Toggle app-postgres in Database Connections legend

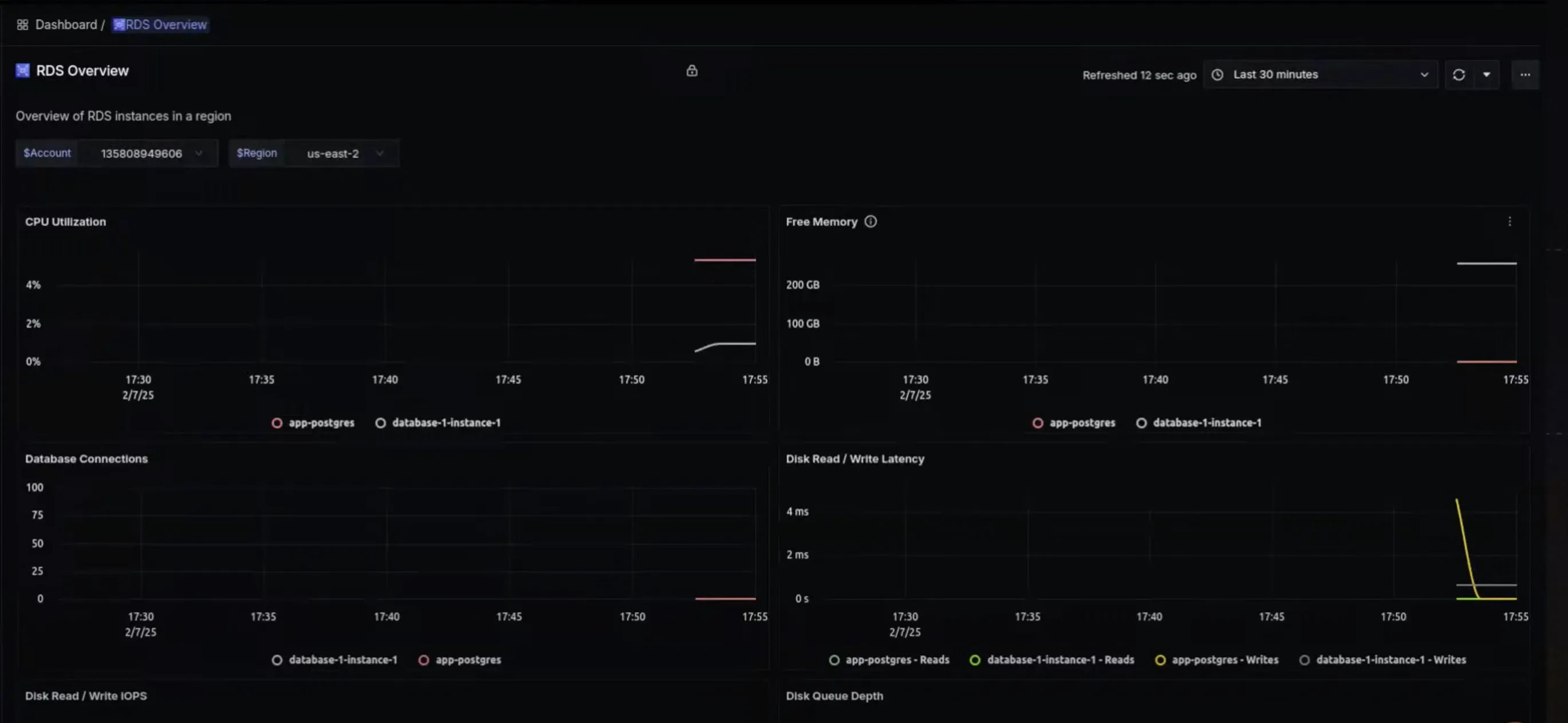pyautogui.click(x=459, y=659)
